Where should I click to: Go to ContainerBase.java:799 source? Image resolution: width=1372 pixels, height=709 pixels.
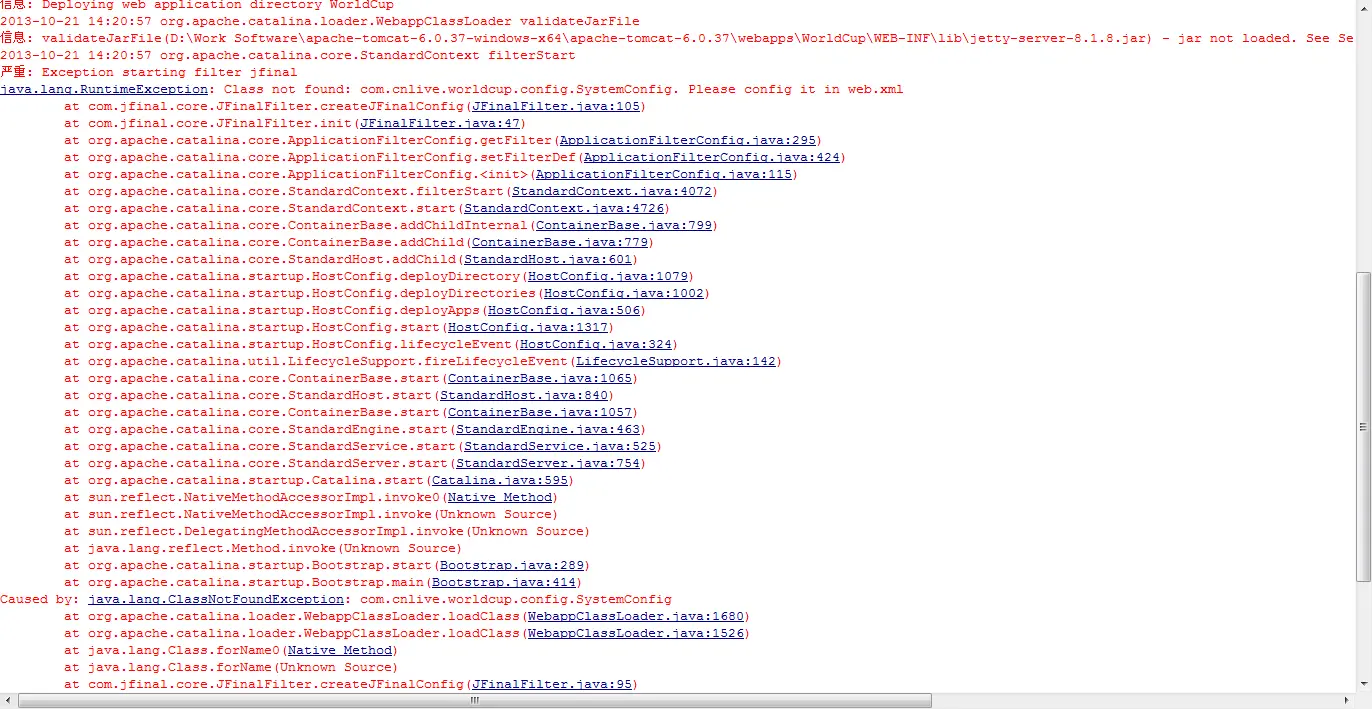click(x=624, y=225)
